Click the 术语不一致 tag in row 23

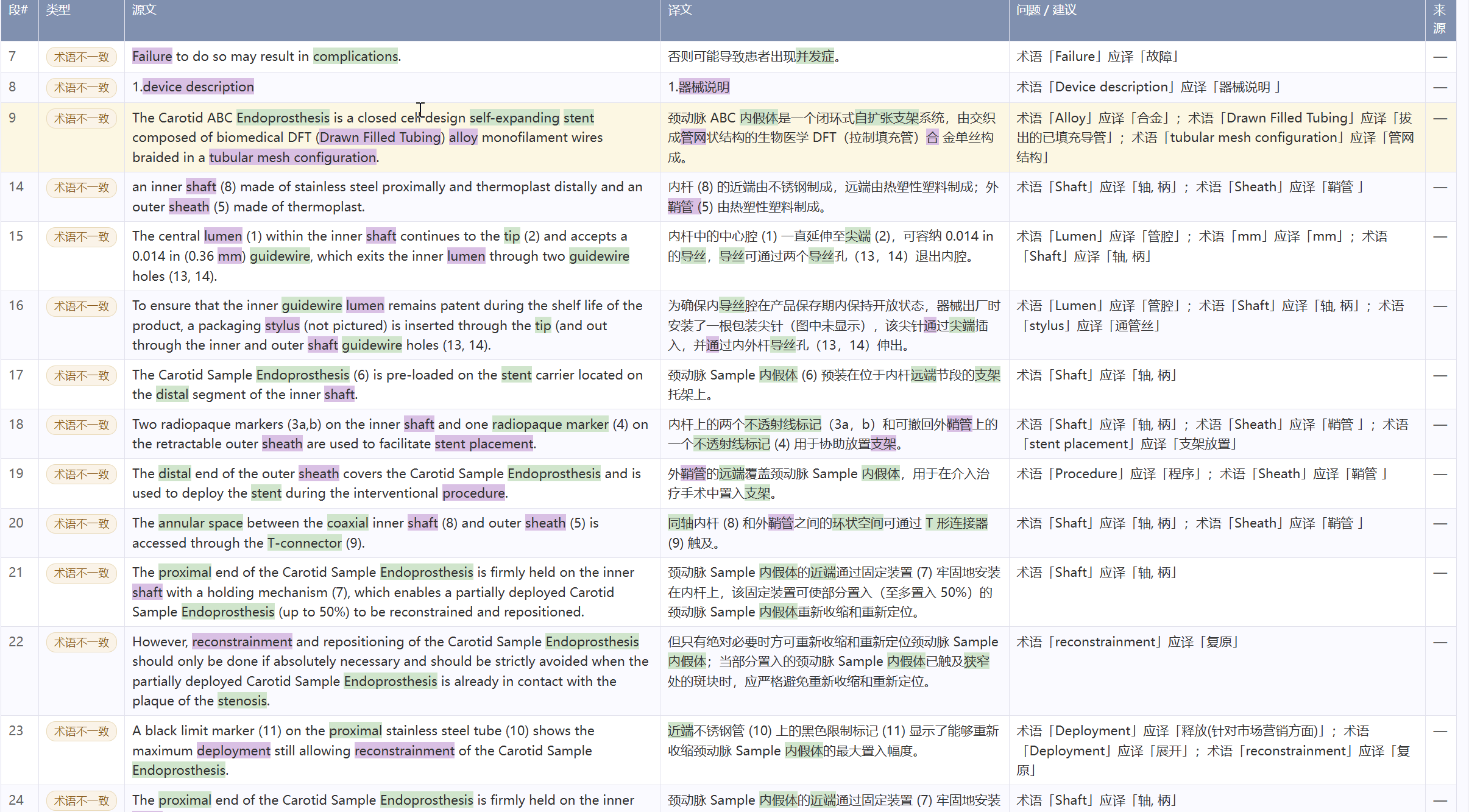tap(81, 732)
